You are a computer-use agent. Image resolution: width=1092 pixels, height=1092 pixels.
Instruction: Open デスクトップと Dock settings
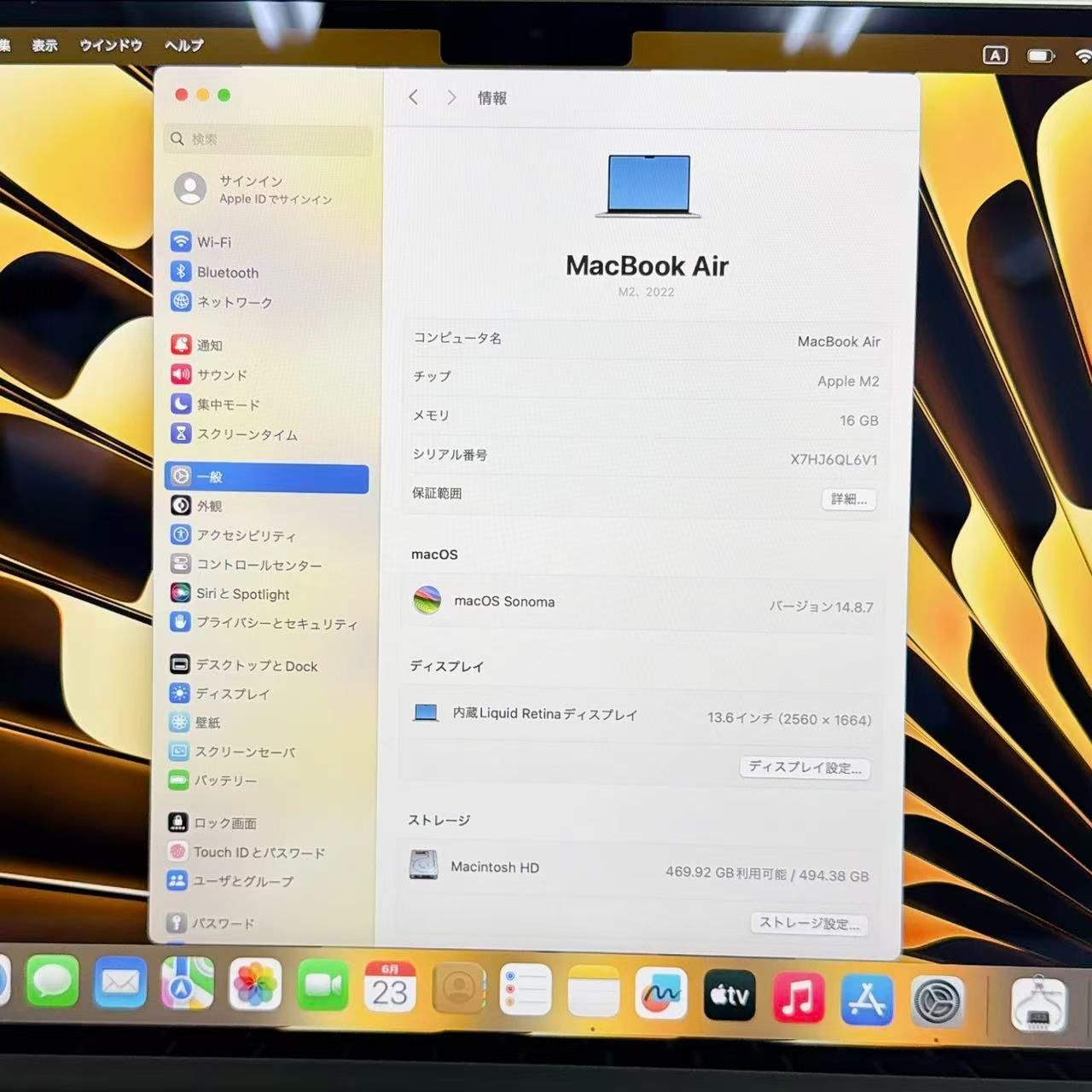(x=244, y=665)
